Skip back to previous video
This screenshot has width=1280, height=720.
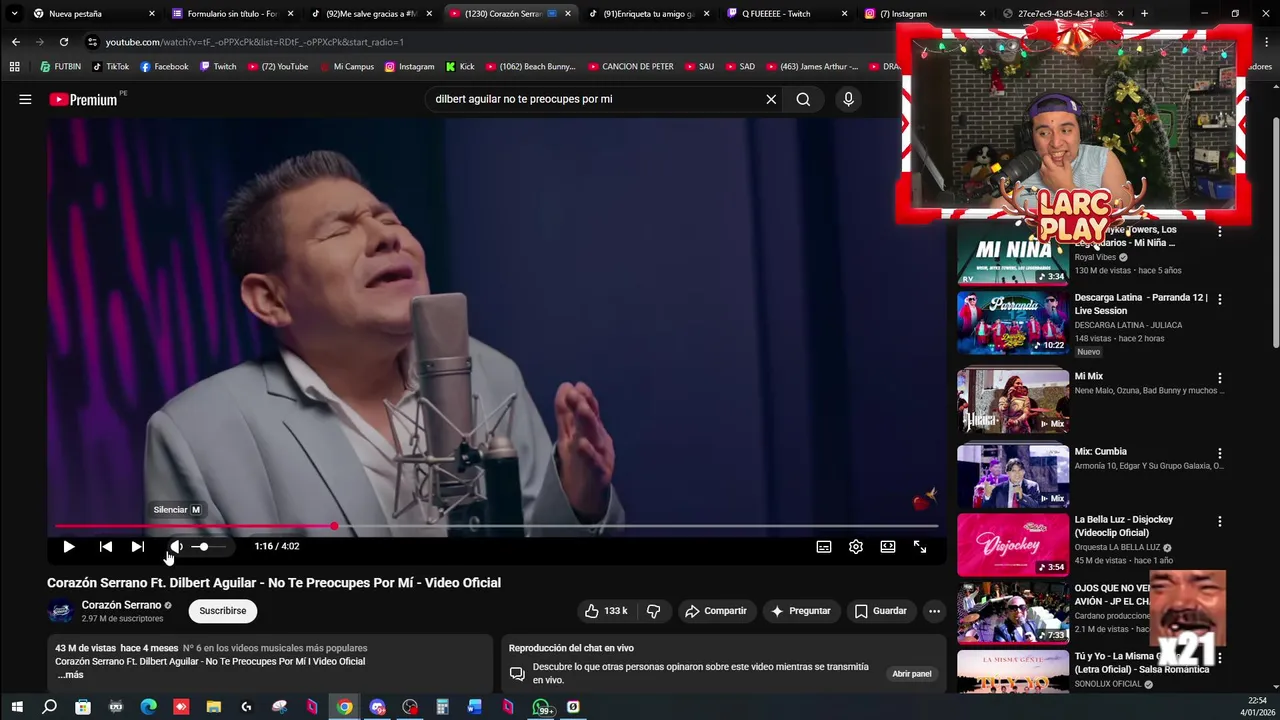[x=106, y=547]
